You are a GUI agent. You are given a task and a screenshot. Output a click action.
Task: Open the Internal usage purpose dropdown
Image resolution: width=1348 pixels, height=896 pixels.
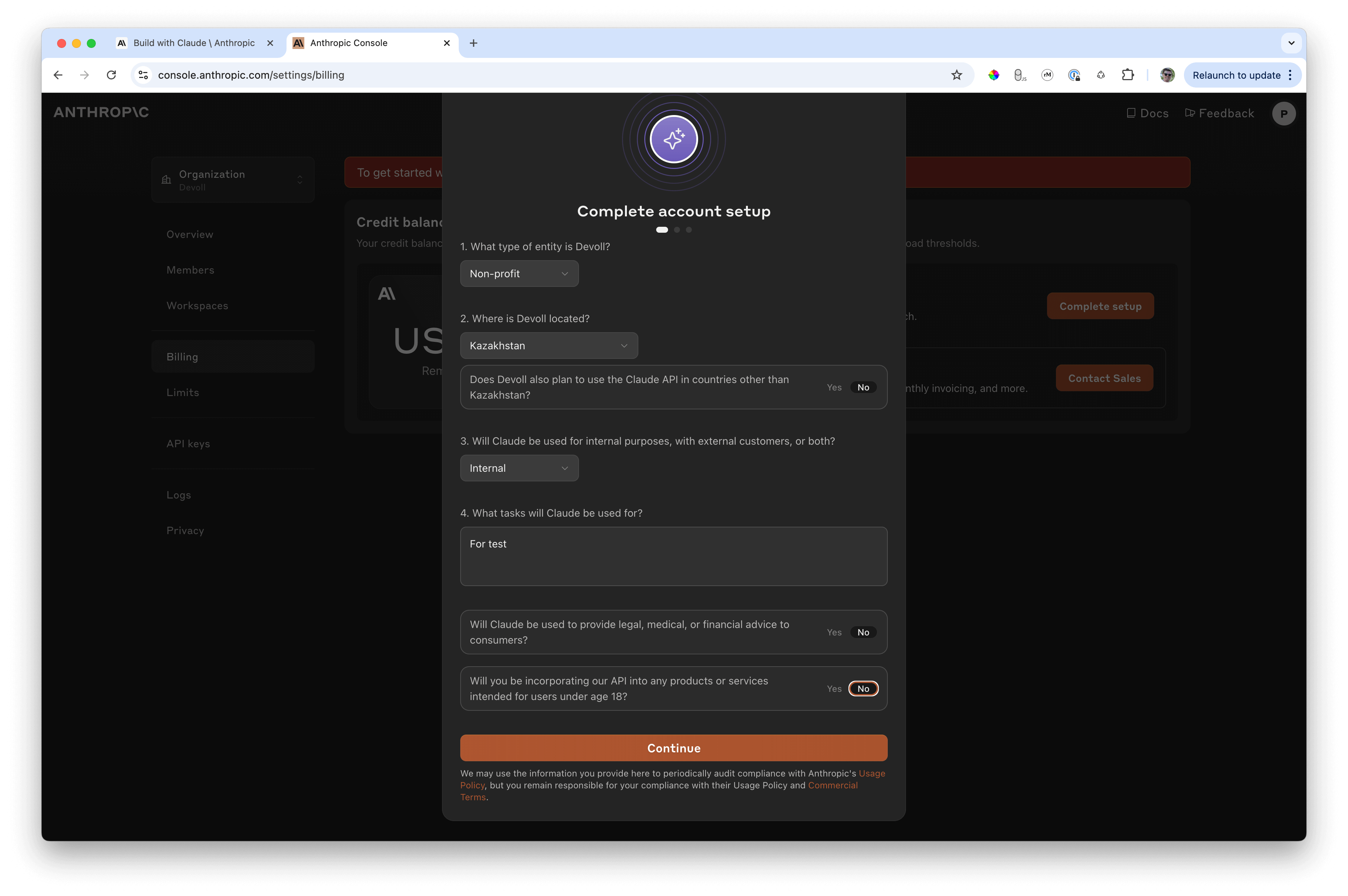[x=519, y=468]
